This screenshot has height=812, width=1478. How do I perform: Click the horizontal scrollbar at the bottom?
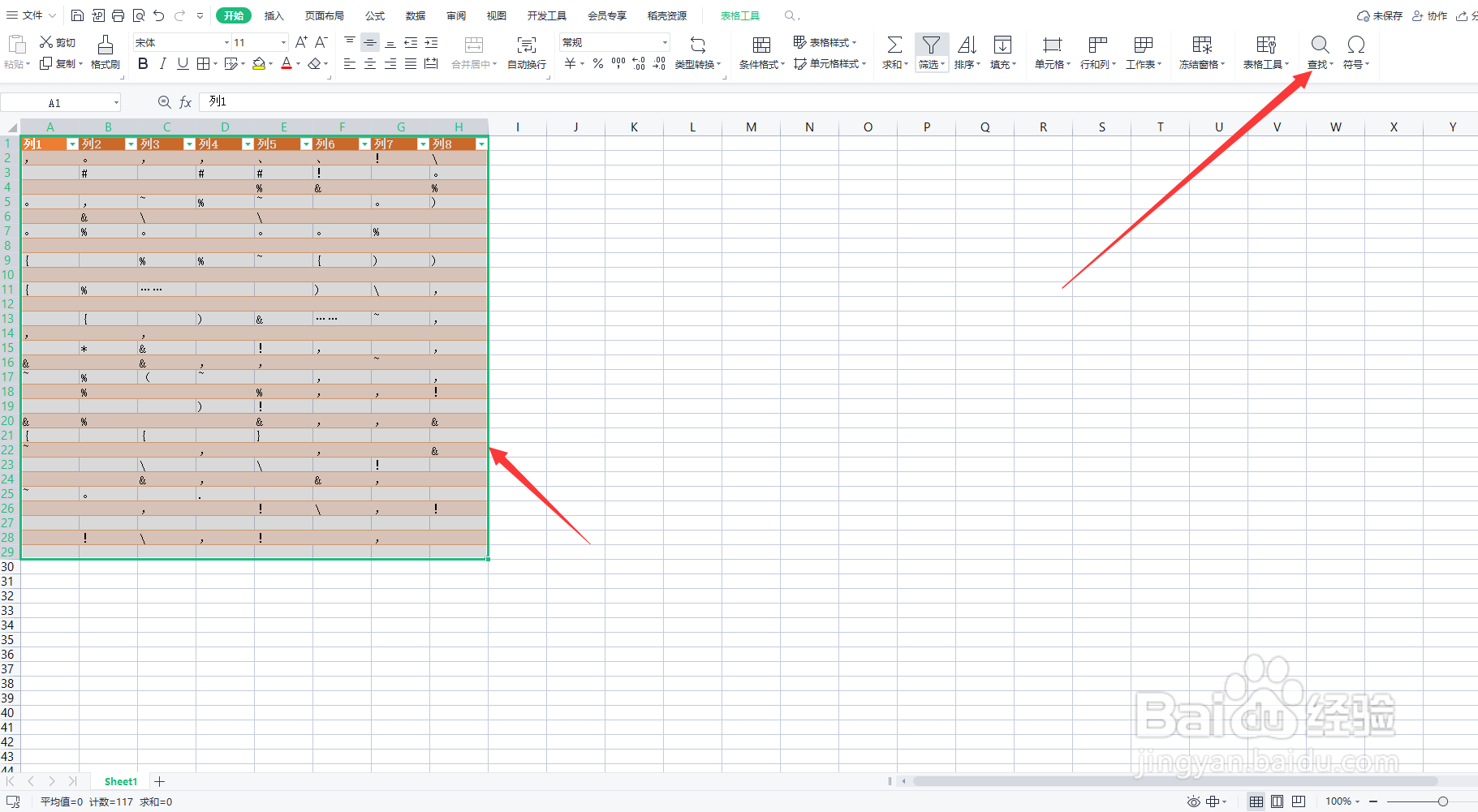click(x=1174, y=781)
